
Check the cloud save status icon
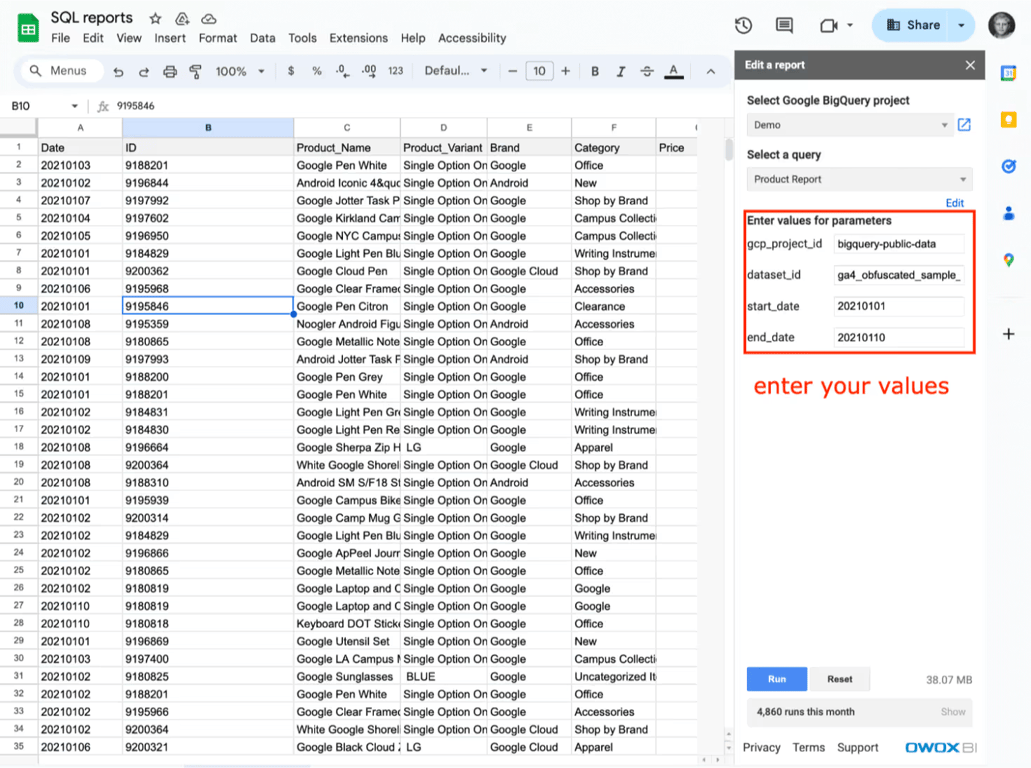click(208, 18)
